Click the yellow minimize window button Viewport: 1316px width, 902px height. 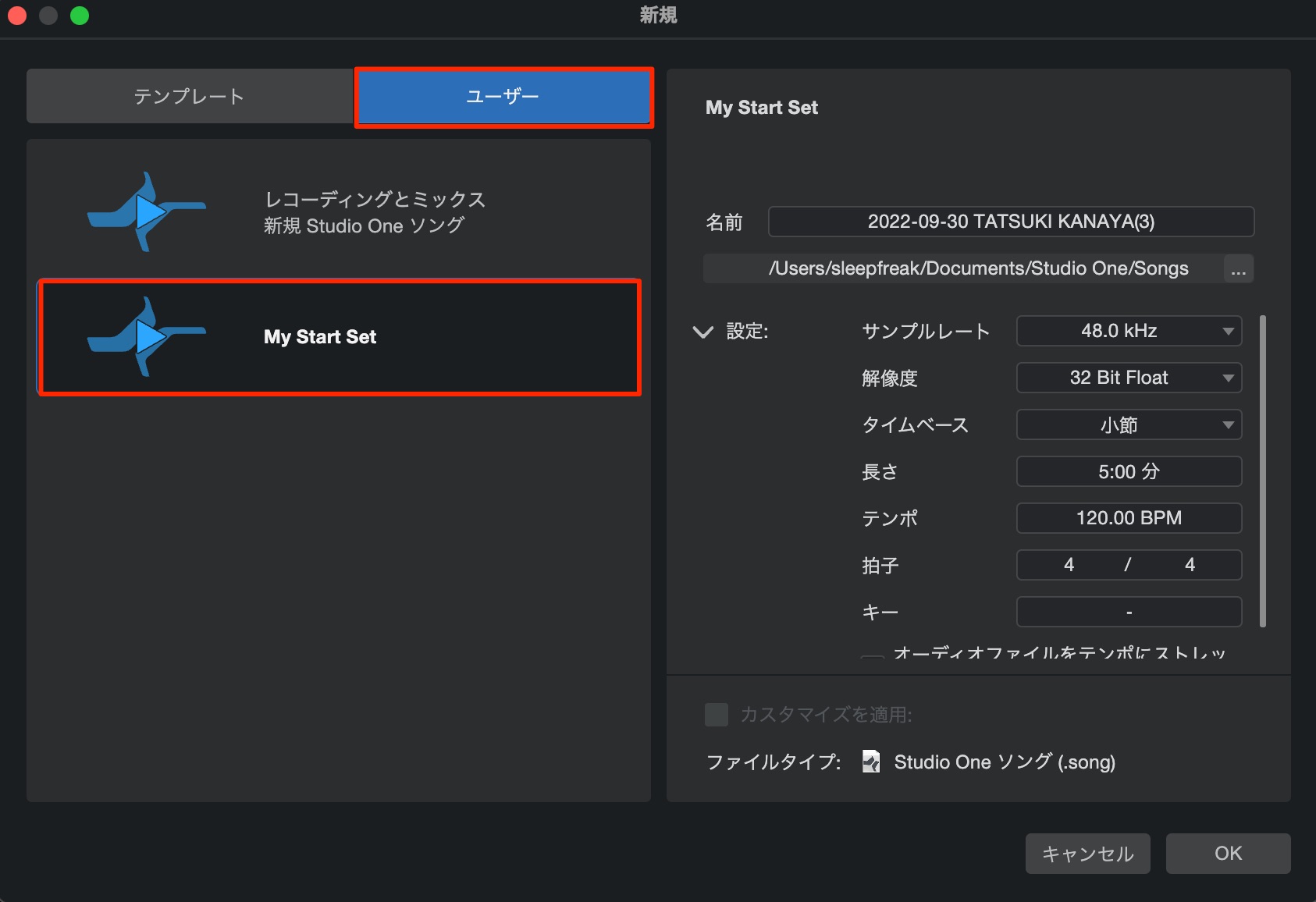pyautogui.click(x=48, y=16)
